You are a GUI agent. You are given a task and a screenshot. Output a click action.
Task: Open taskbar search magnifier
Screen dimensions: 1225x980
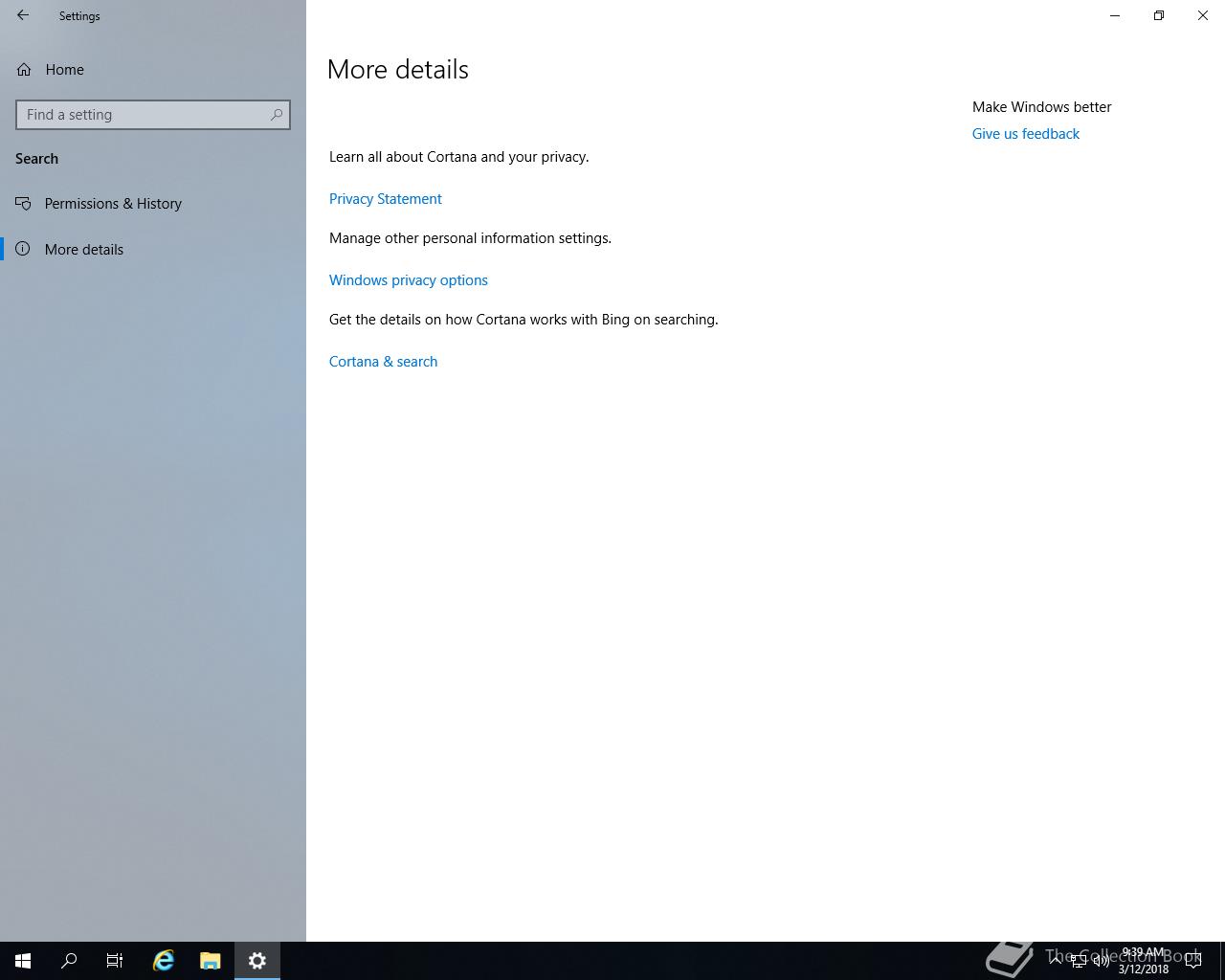(x=69, y=961)
